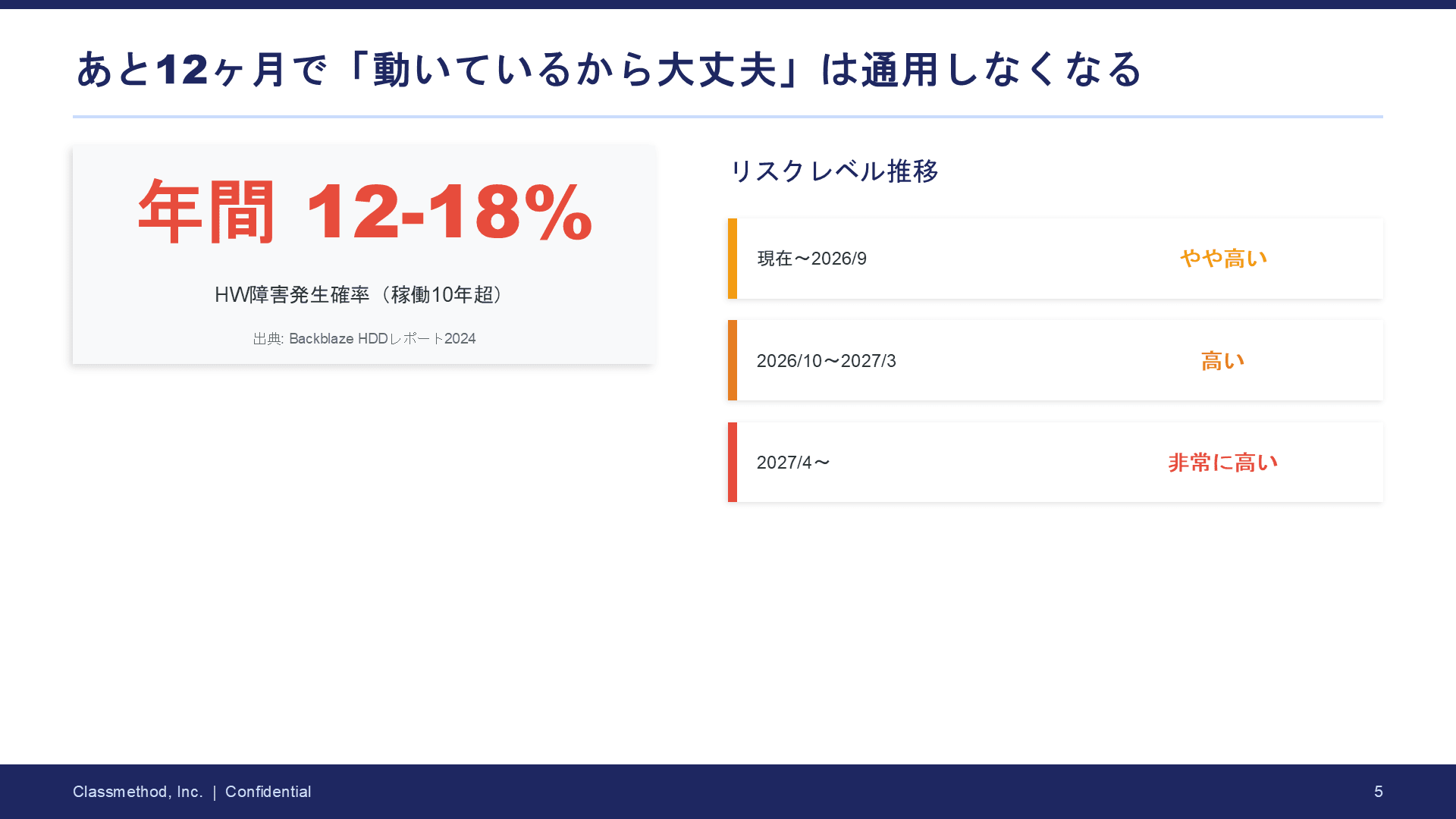Image resolution: width=1456 pixels, height=819 pixels.
Task: Select the large red '年間 12-18%' figure
Action: 365,212
